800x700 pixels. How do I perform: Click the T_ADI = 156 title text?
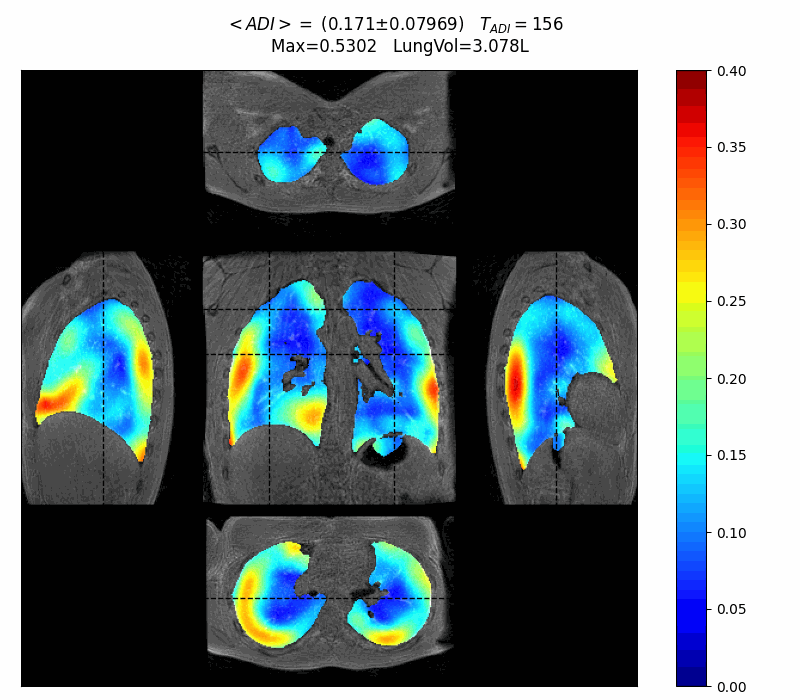[528, 24]
